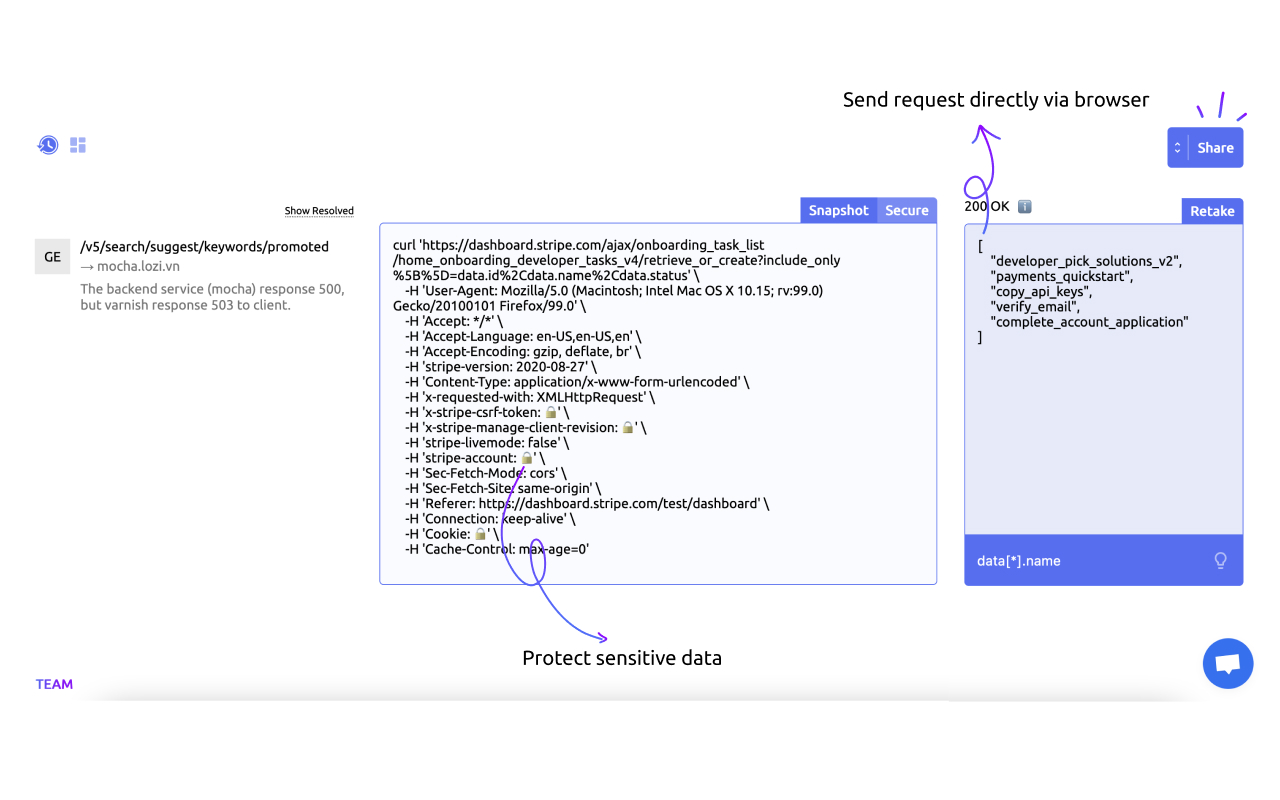Click the 'Accept: */*' header line
Viewport: 1280px width, 800px height.
coord(454,321)
